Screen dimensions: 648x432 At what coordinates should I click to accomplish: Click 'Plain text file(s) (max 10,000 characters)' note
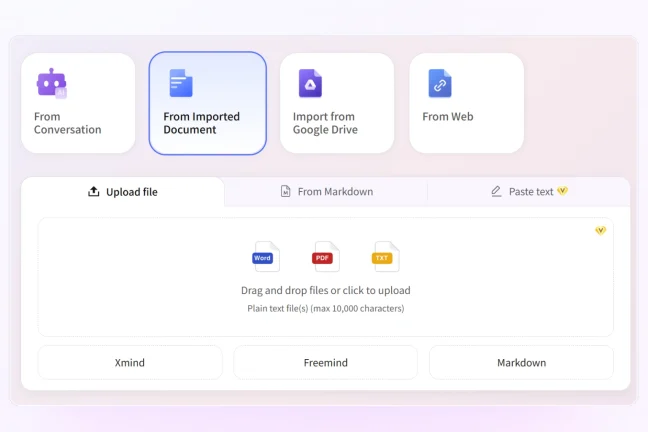click(326, 308)
